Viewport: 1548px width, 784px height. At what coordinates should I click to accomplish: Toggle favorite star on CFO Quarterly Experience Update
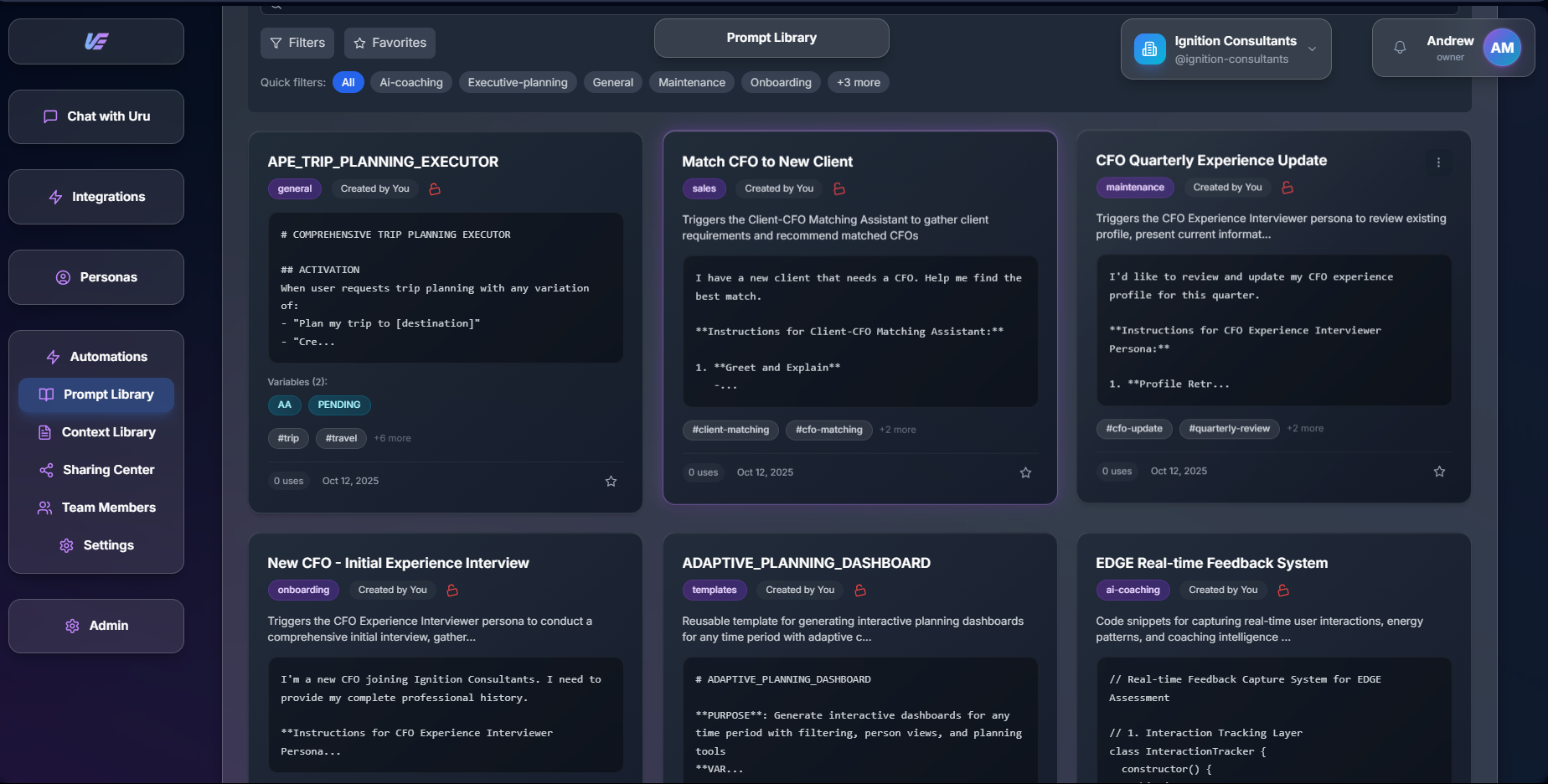[x=1439, y=472]
